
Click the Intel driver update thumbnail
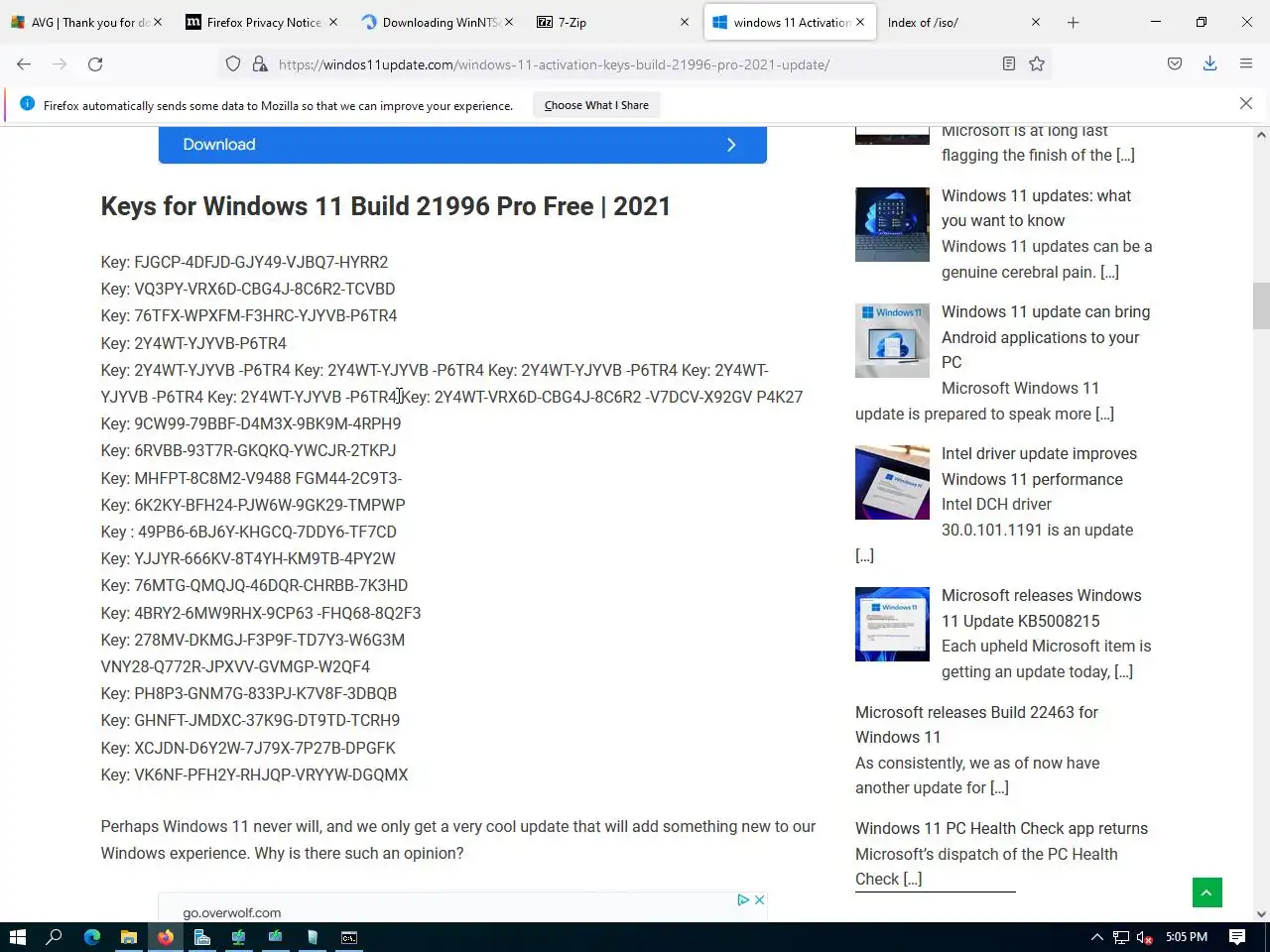coord(892,482)
